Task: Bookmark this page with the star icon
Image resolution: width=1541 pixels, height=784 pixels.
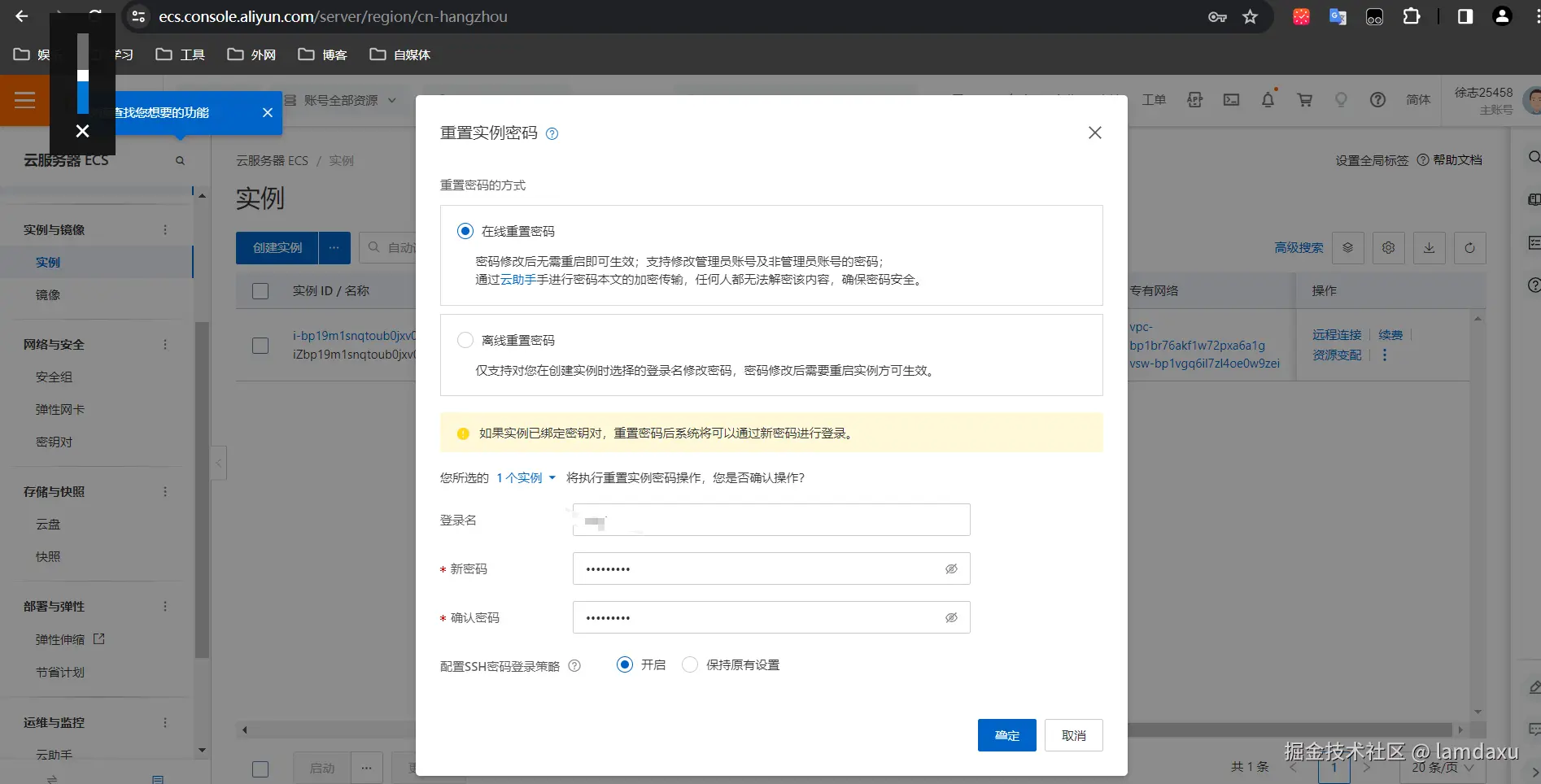Action: coord(1251,16)
